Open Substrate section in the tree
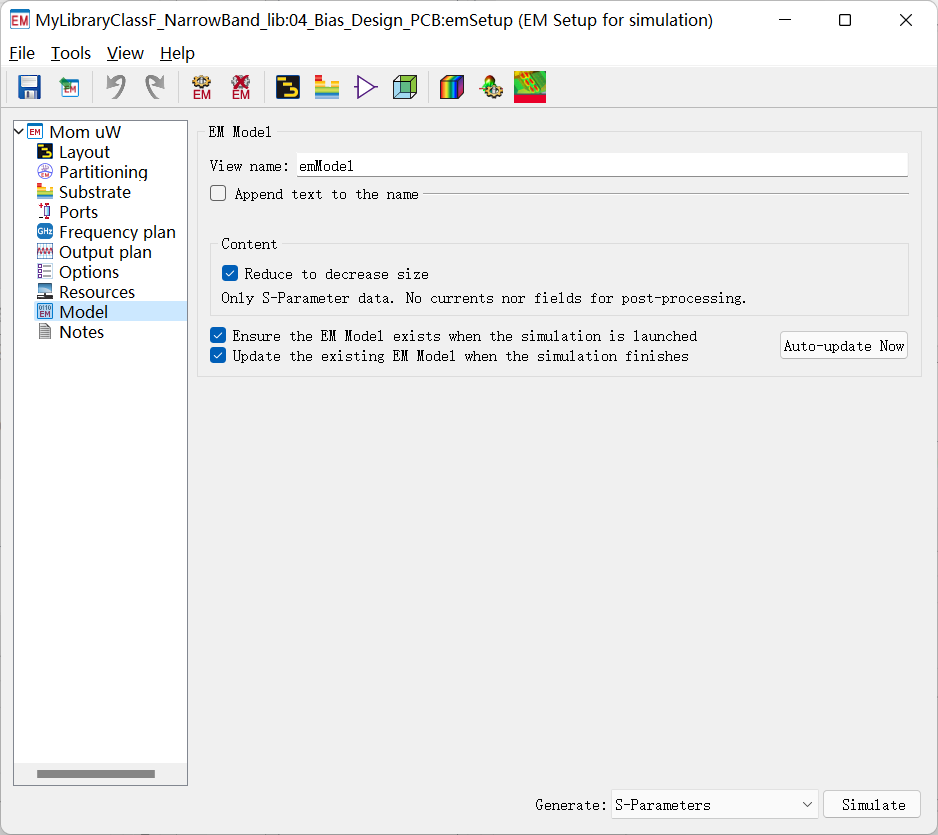The height and width of the screenshot is (835, 938). coord(95,192)
